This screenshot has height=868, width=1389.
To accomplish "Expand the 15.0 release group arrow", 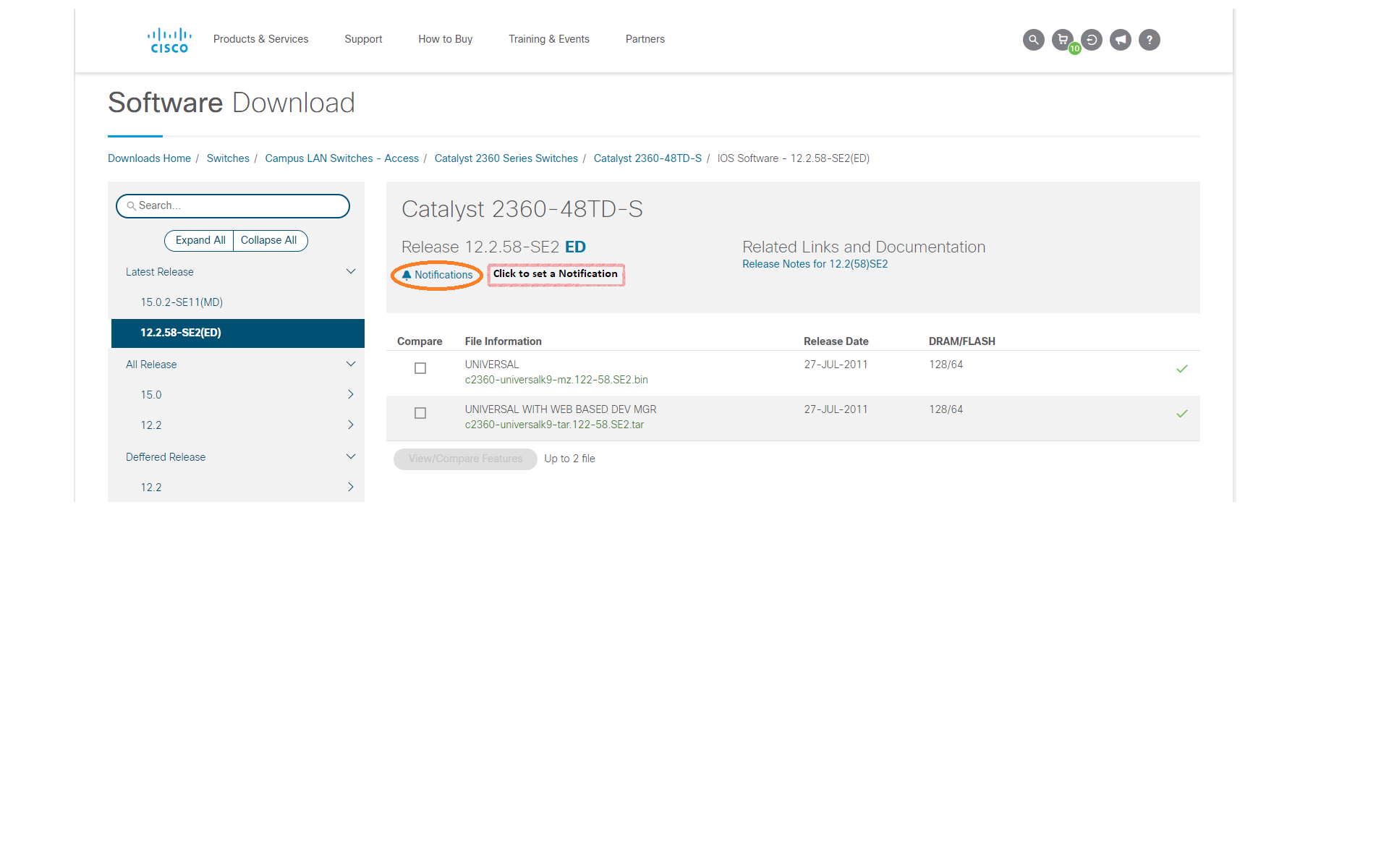I will pyautogui.click(x=351, y=394).
